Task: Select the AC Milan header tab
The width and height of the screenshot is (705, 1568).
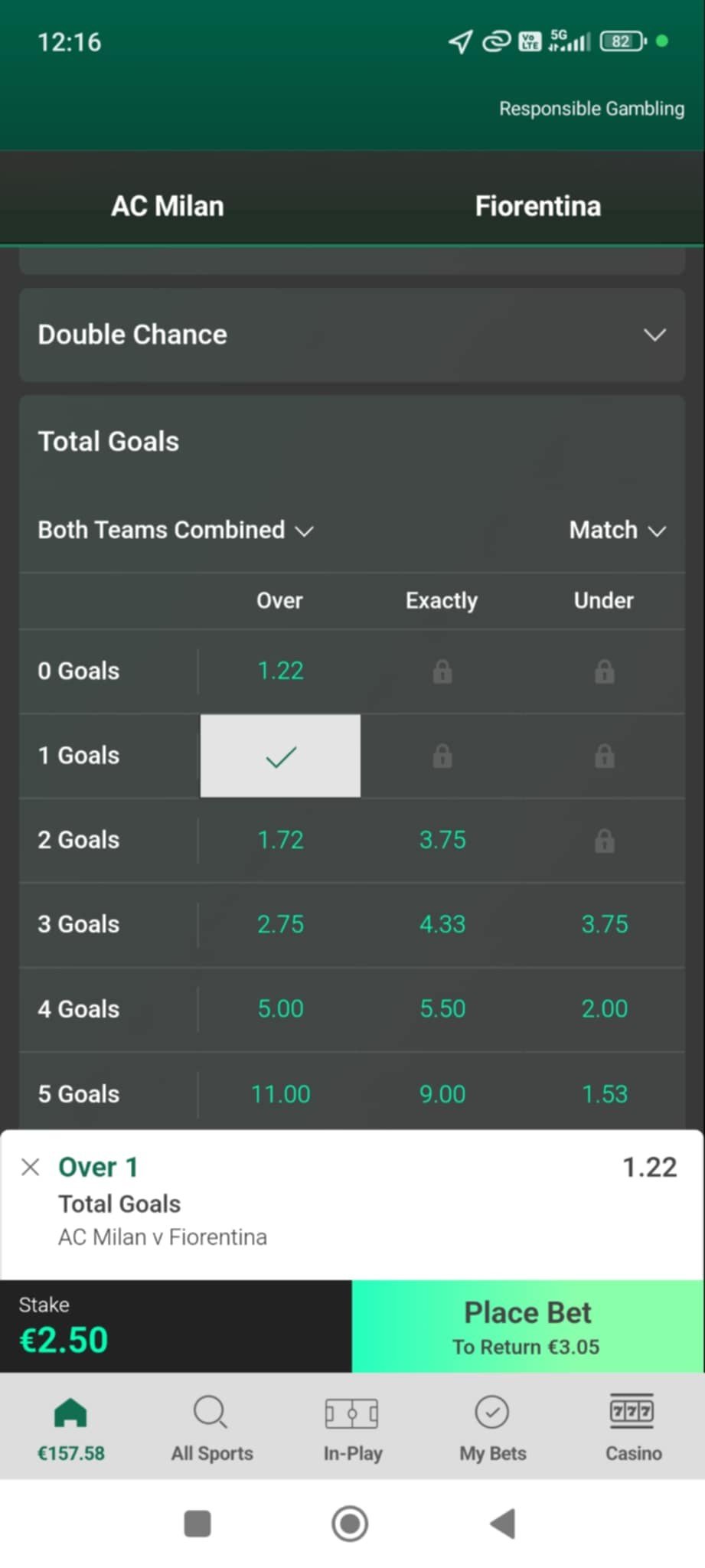Action: [x=168, y=206]
